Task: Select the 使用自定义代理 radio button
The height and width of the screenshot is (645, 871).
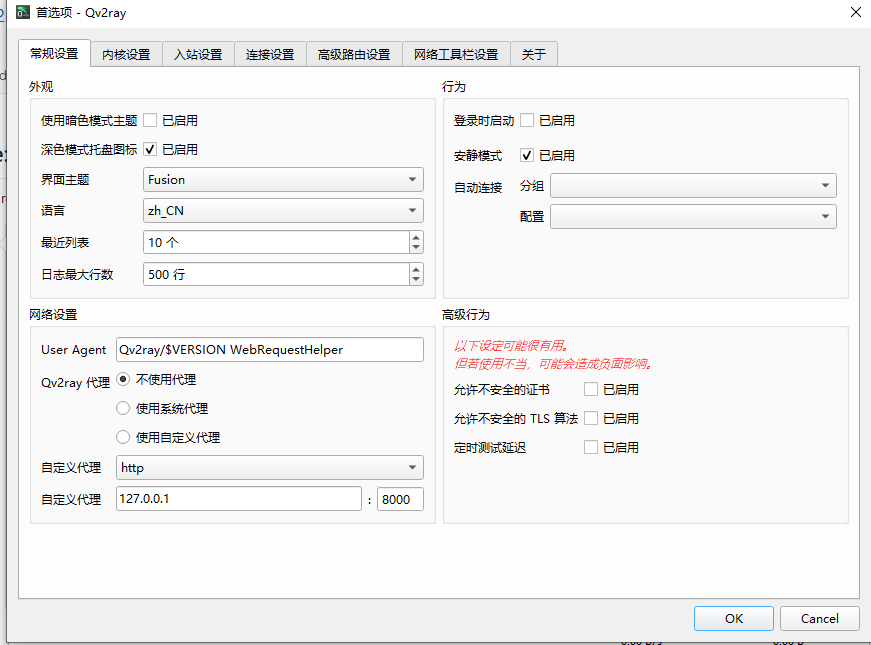Action: click(123, 437)
